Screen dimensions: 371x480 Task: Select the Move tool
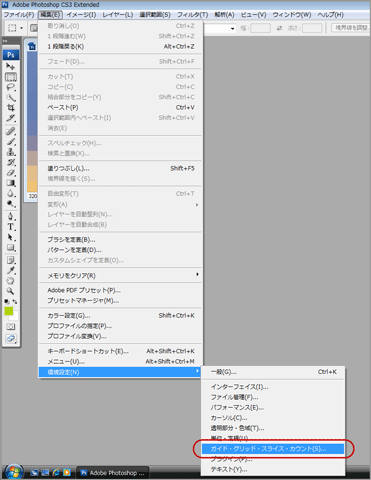(x=11, y=66)
